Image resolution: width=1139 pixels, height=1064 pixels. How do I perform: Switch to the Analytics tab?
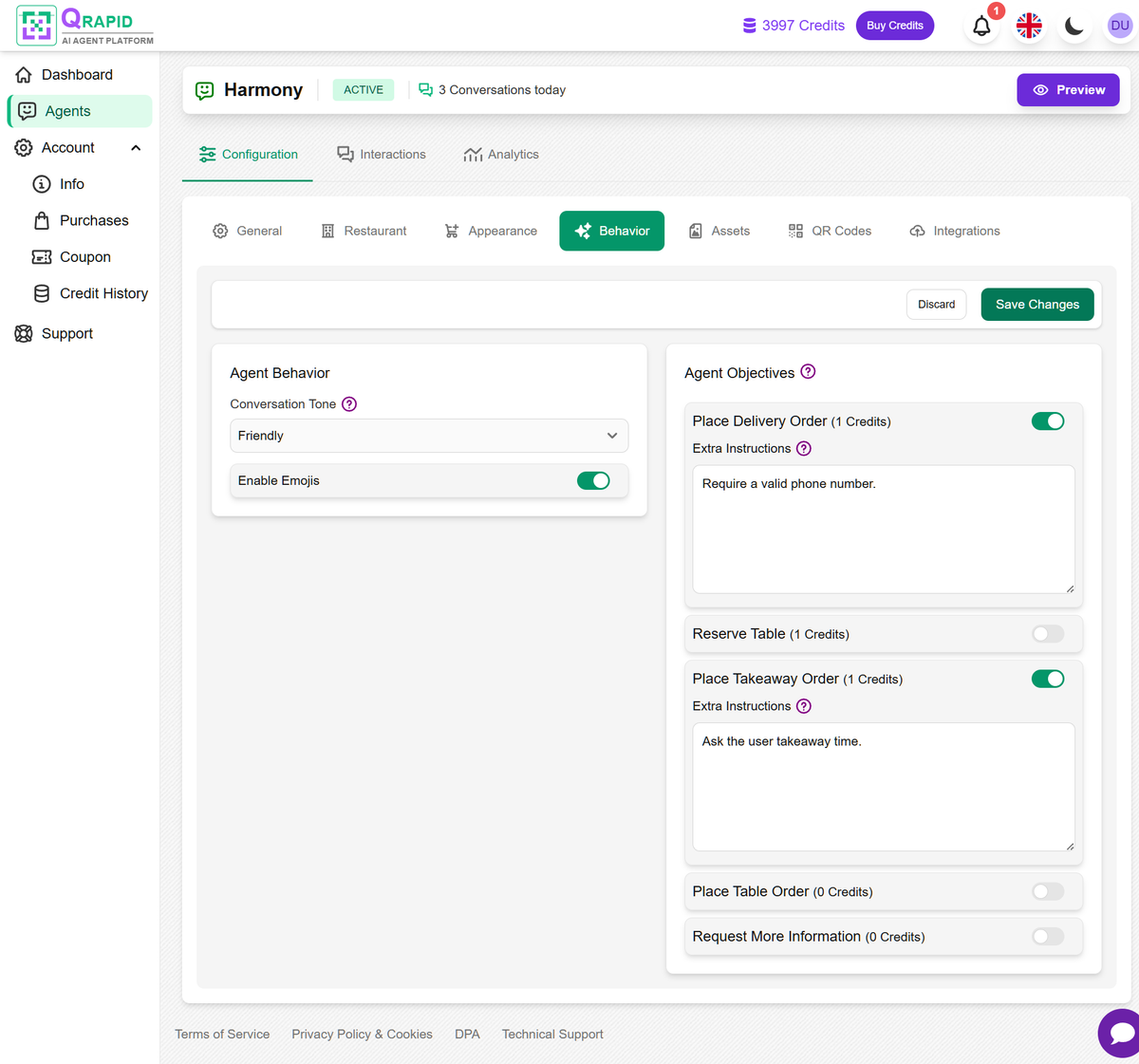pos(501,154)
